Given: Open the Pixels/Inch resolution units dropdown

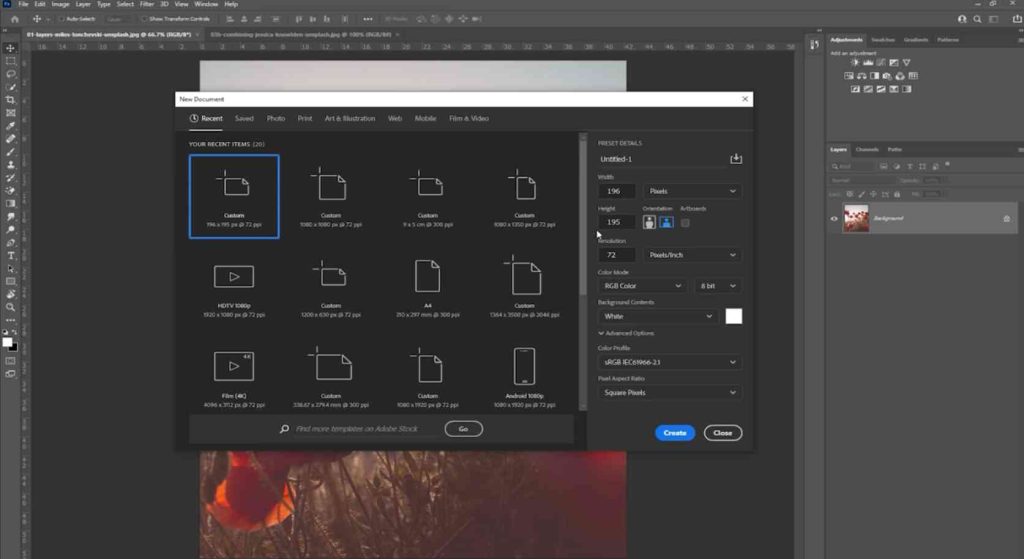Looking at the screenshot, I should pos(692,255).
